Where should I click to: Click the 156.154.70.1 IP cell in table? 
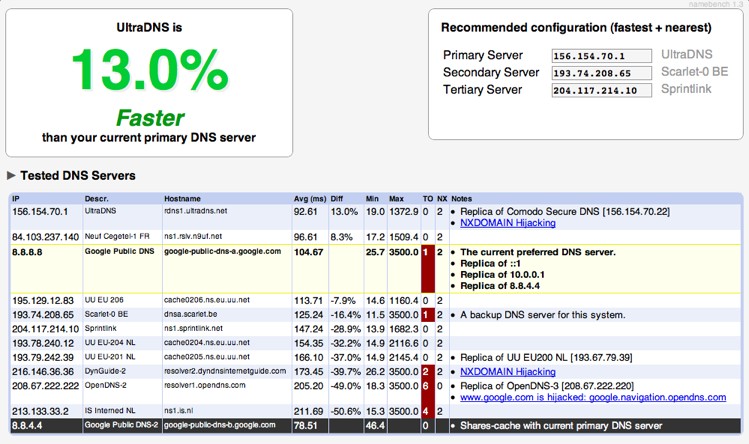(40, 211)
